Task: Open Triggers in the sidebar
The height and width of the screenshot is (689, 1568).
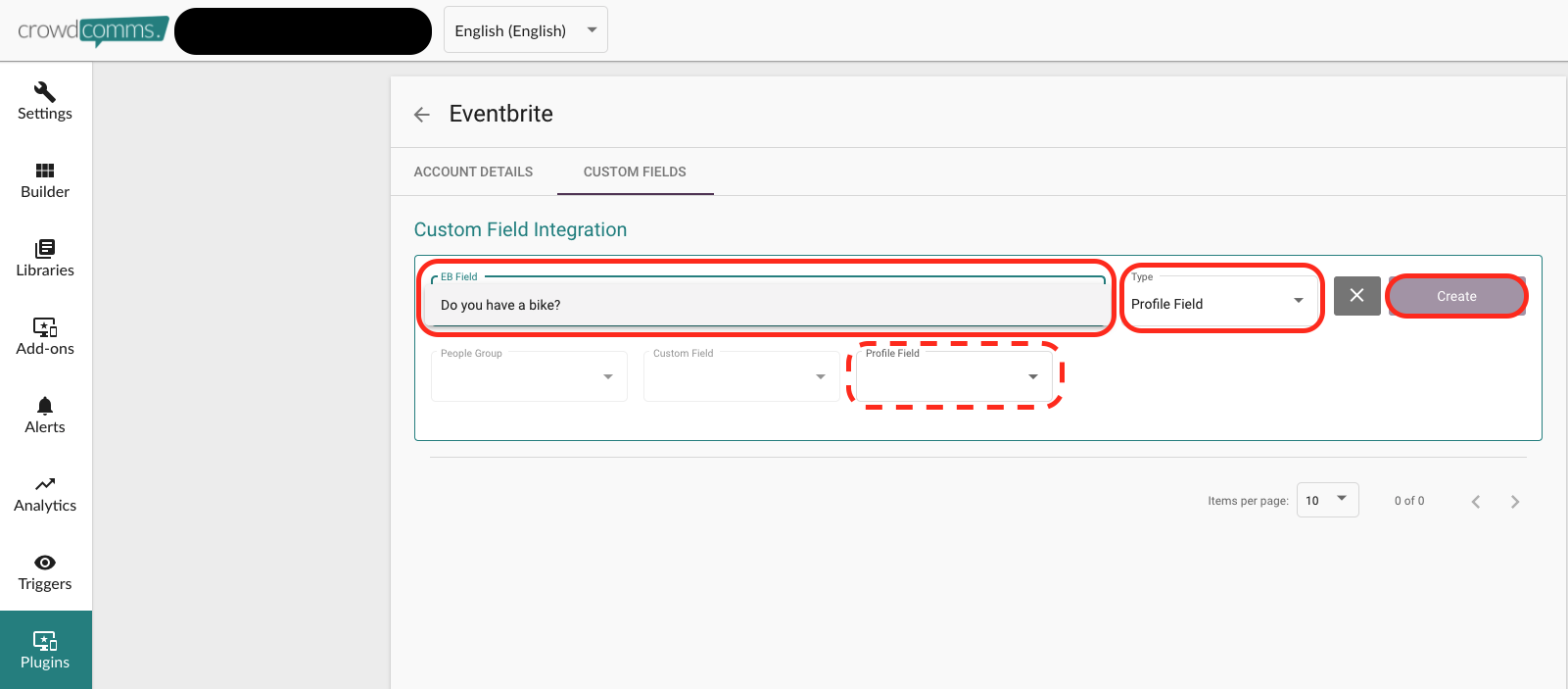Action: (45, 572)
